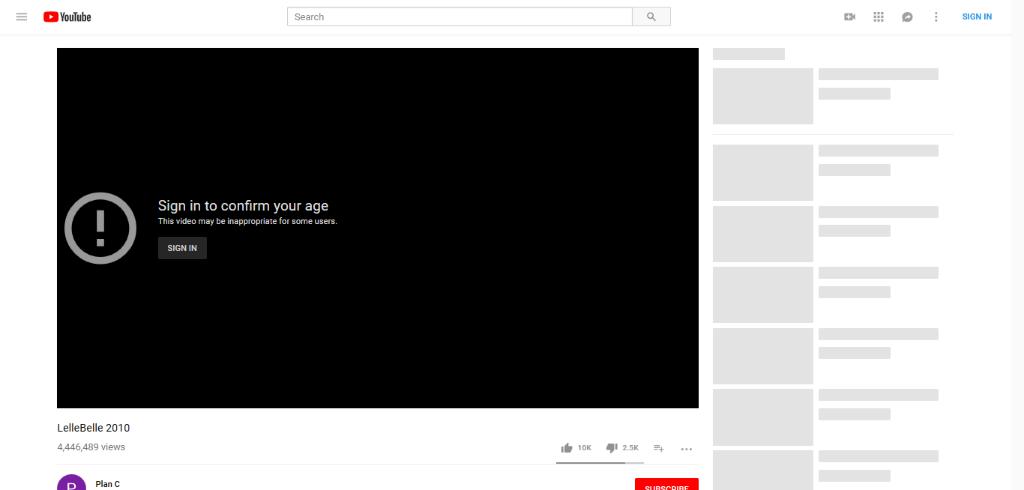
Task: Expand the more actions ellipsis below video
Action: 686,449
